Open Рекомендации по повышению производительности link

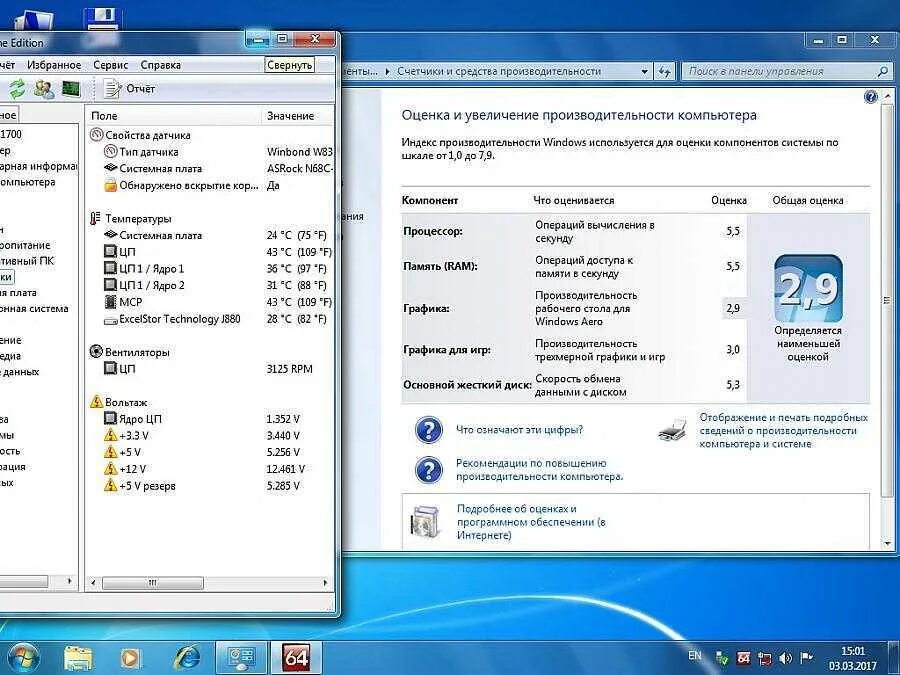(x=540, y=470)
